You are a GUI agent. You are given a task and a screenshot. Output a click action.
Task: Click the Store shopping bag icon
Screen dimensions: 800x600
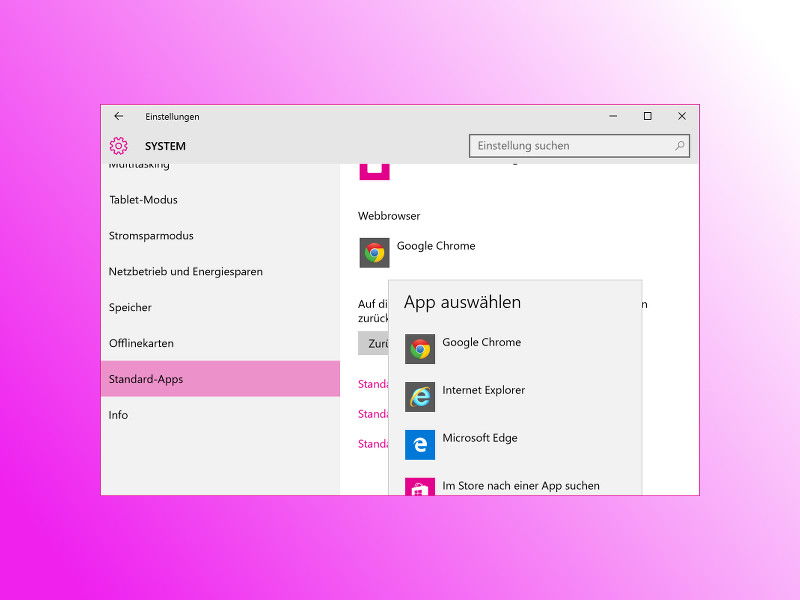coord(420,486)
